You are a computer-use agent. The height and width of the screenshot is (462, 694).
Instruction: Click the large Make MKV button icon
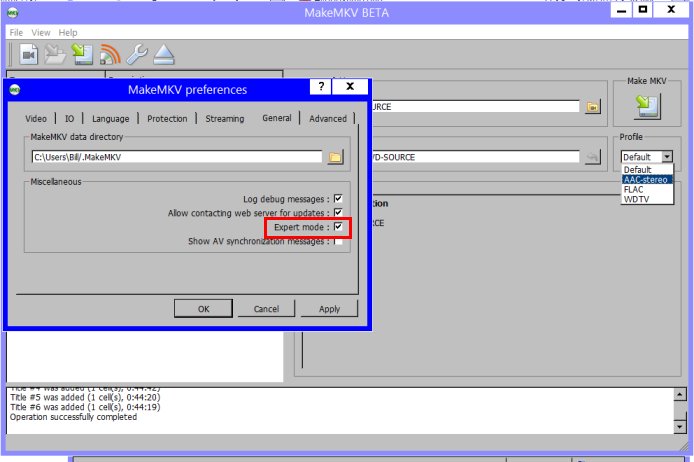(647, 107)
